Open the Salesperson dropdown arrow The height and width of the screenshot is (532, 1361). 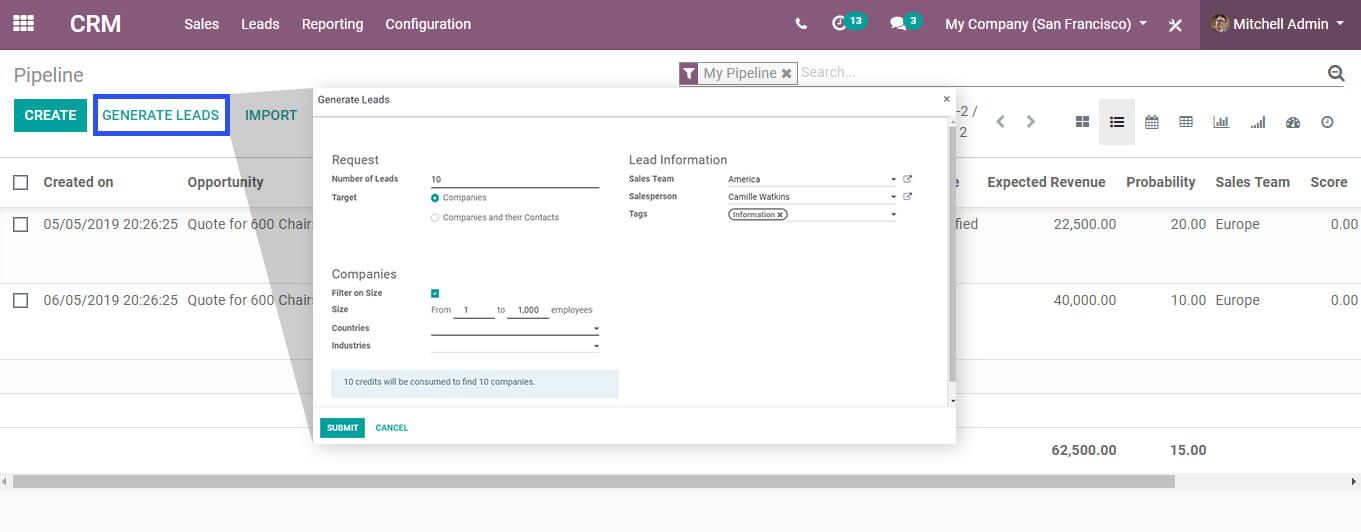(893, 197)
